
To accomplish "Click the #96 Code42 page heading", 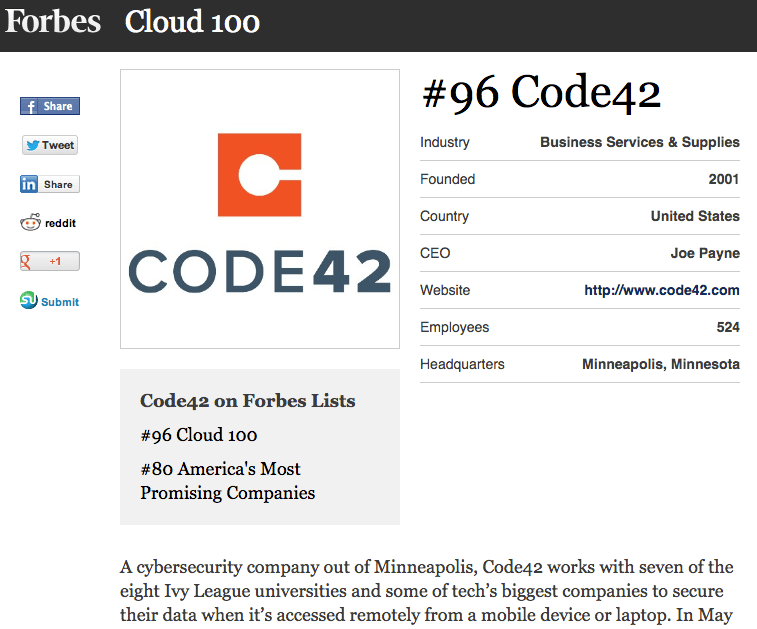I will point(541,94).
